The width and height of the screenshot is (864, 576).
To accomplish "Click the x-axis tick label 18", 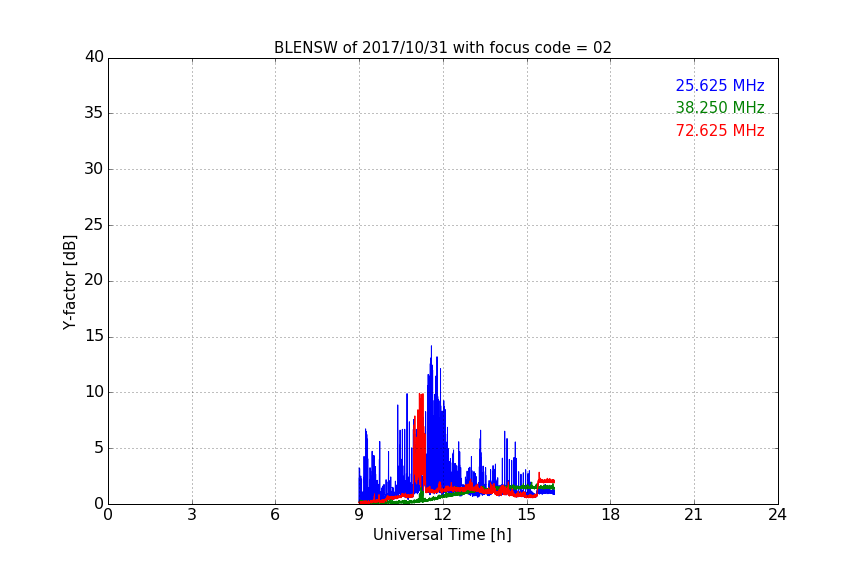I will point(611,515).
